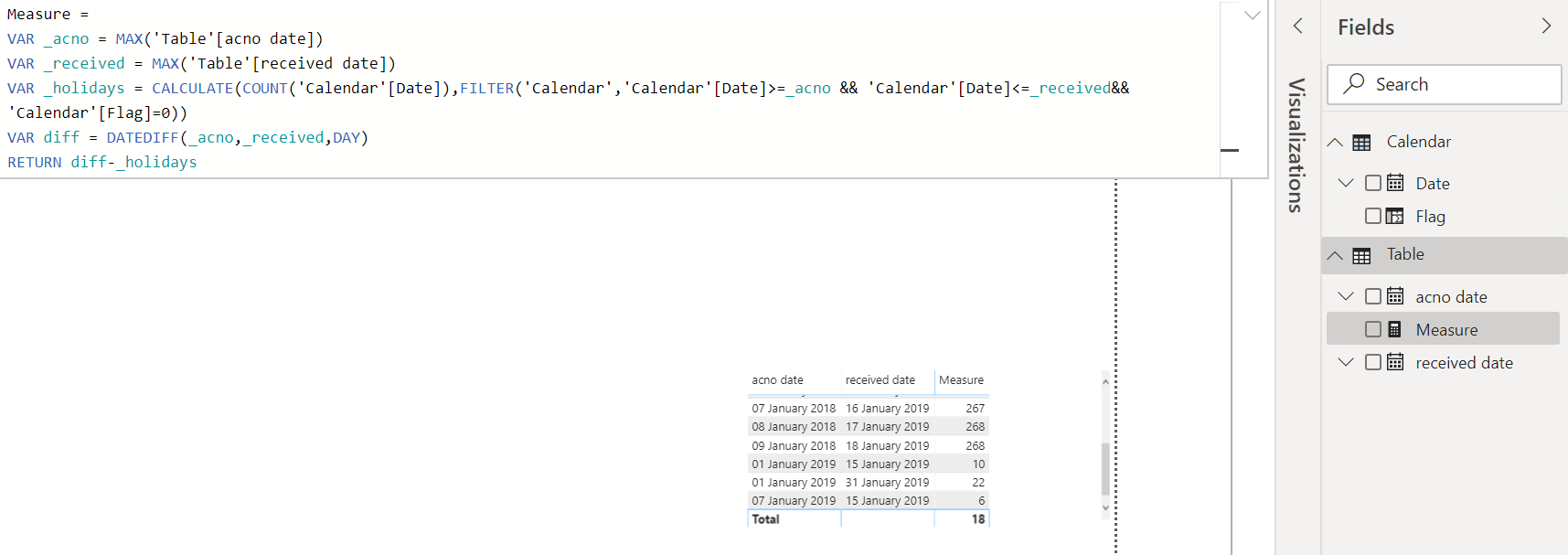The width and height of the screenshot is (1568, 555).
Task: Select the 07 January 2018 cell
Action: tap(794, 409)
